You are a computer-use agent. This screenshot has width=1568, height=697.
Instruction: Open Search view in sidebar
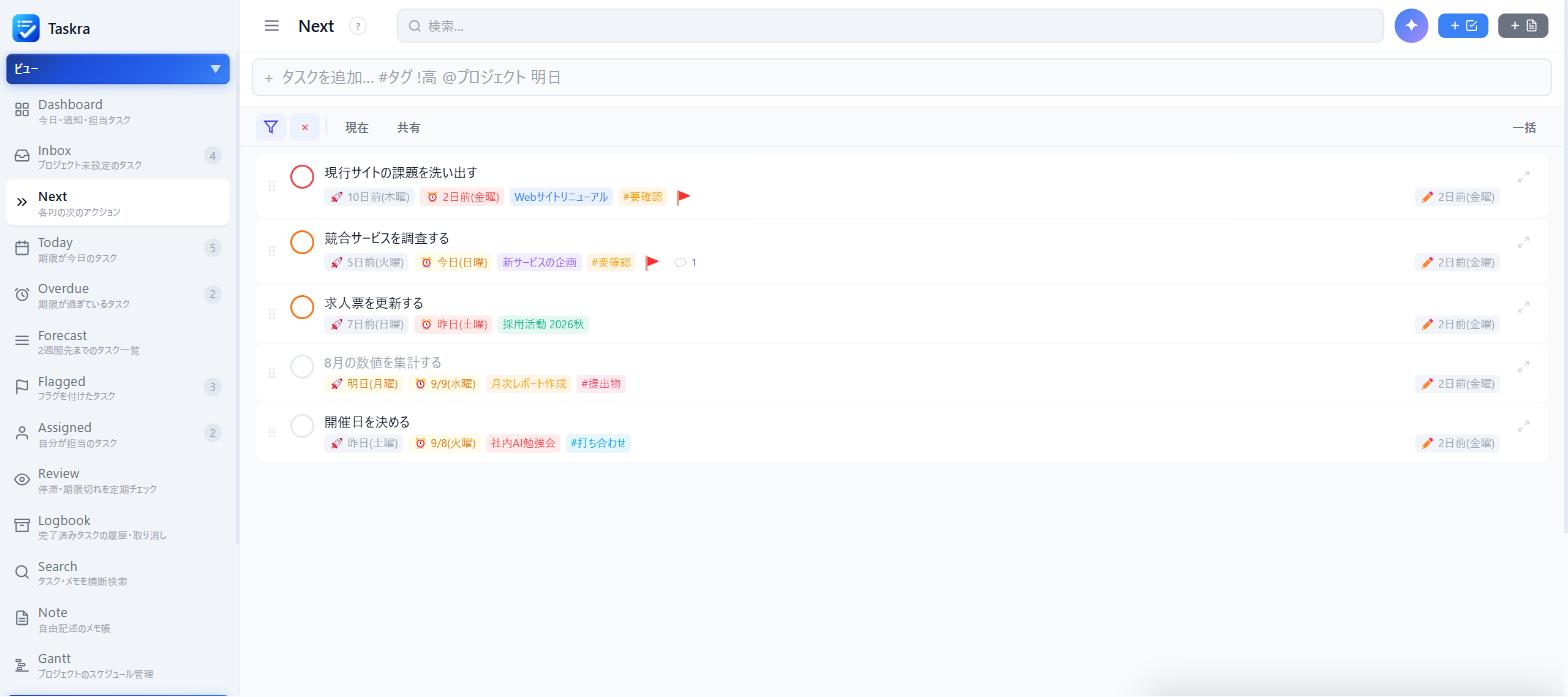click(x=118, y=573)
